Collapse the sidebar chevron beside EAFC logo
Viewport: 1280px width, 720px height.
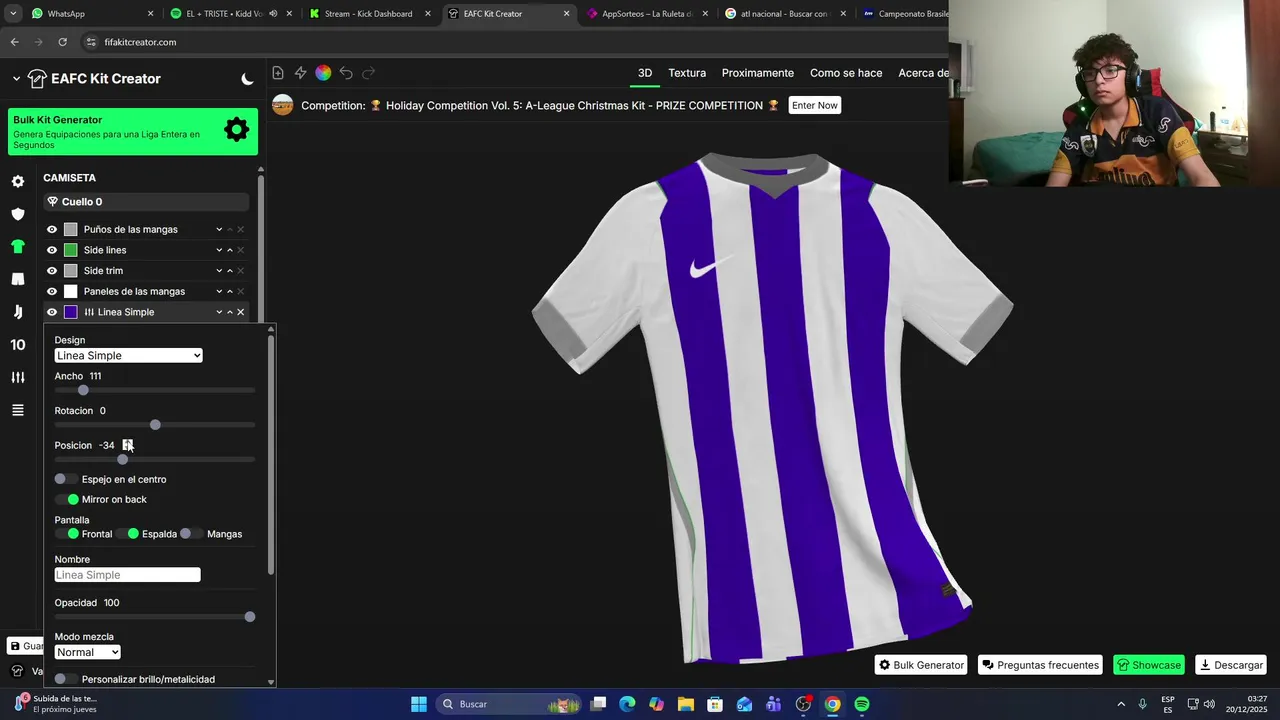pos(16,79)
